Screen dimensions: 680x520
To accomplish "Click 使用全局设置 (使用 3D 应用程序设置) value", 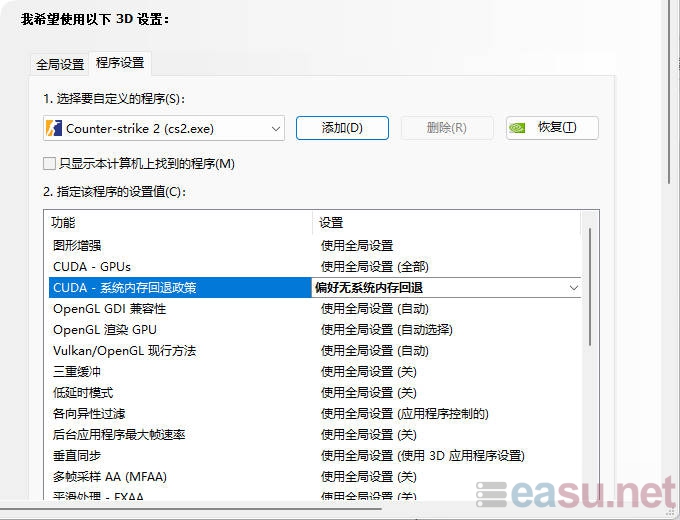I will pos(423,455).
